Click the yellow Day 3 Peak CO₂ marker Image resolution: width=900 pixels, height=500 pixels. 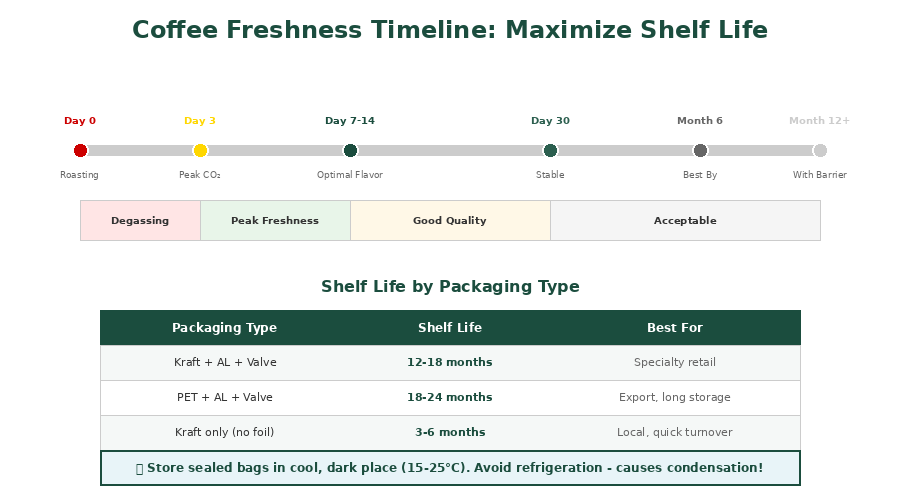pyautogui.click(x=200, y=150)
